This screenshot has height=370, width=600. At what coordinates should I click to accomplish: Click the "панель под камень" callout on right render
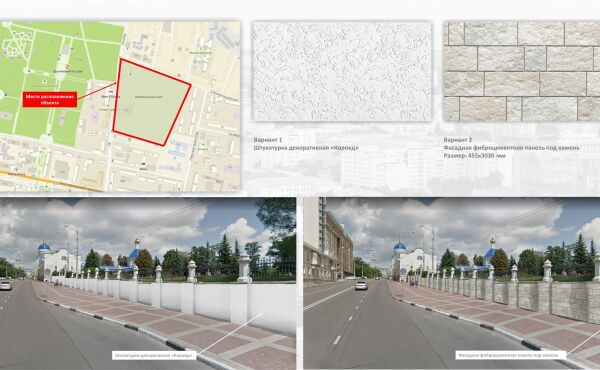click(510, 355)
